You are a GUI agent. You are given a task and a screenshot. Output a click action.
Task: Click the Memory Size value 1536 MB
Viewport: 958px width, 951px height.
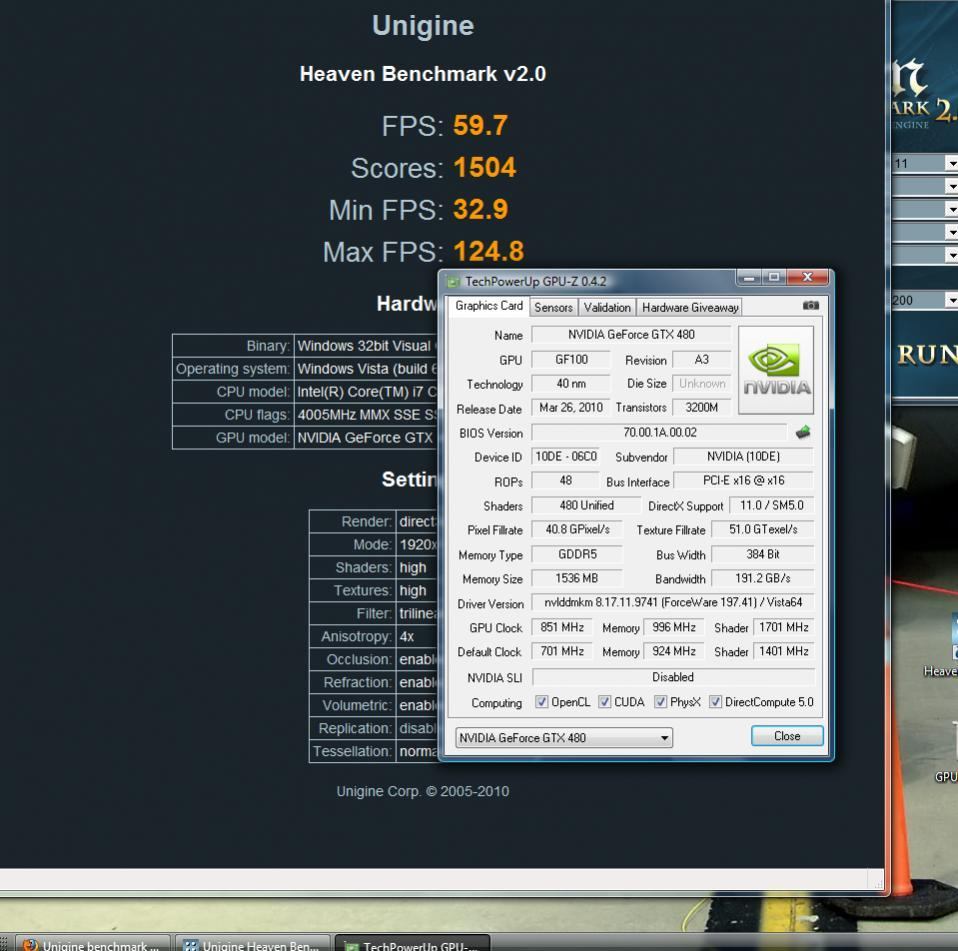tap(577, 578)
